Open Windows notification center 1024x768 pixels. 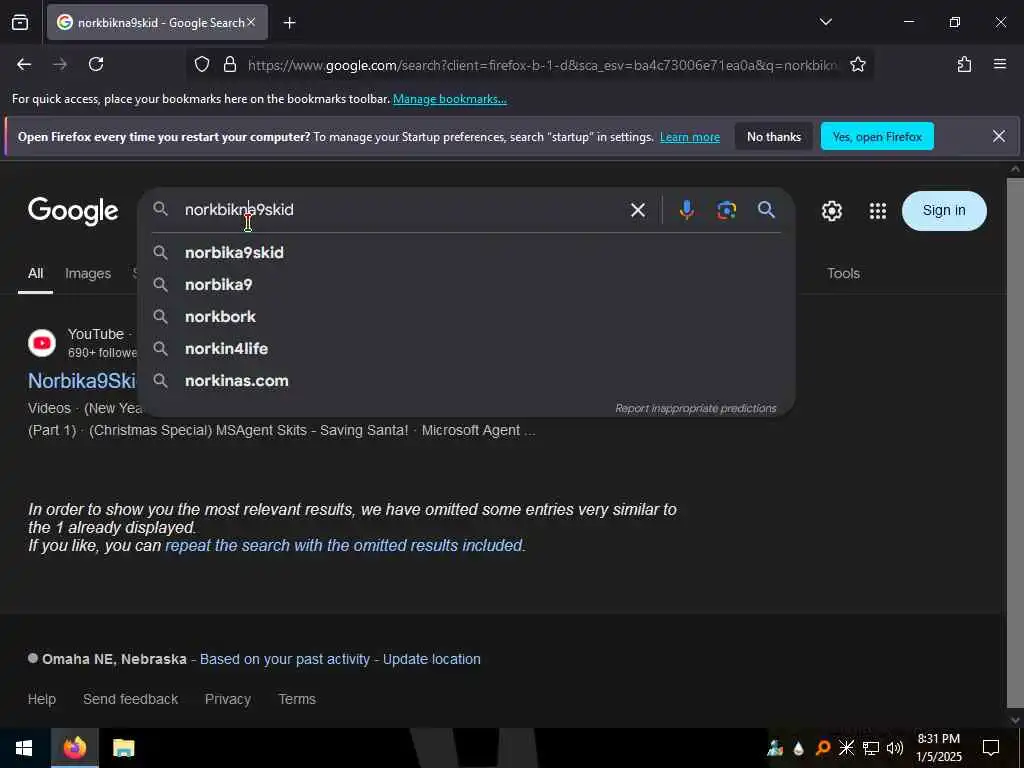[991, 748]
